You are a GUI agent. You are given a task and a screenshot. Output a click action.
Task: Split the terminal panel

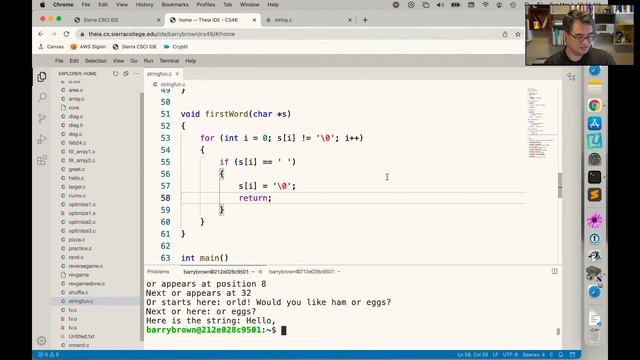[x=554, y=271]
